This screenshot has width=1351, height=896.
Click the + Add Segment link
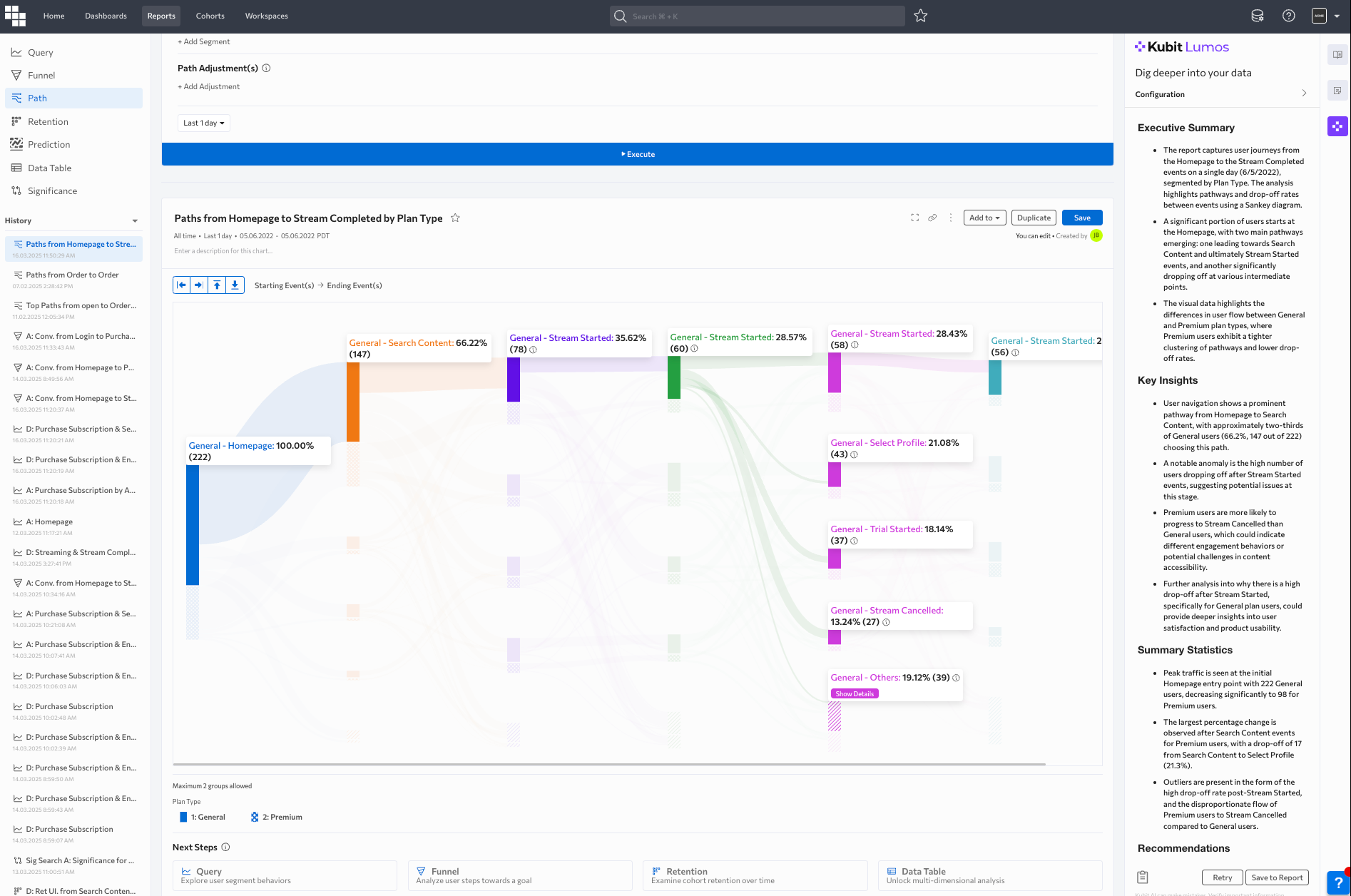[x=204, y=41]
